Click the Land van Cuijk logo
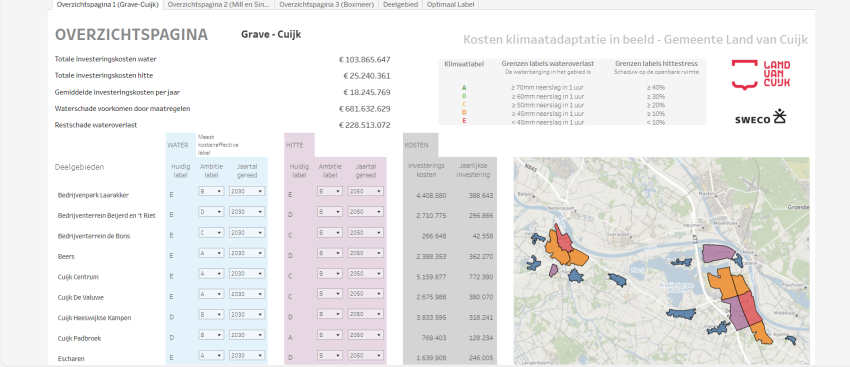 point(761,74)
